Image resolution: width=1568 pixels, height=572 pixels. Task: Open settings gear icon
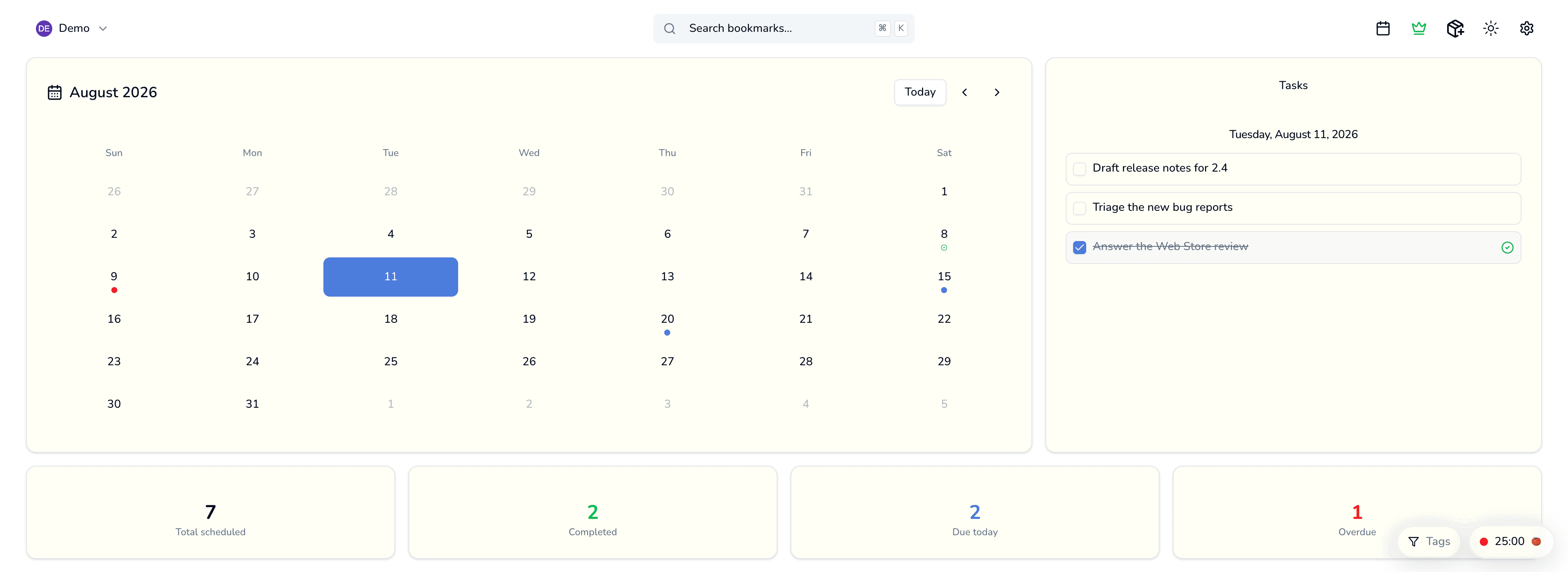coord(1527,29)
